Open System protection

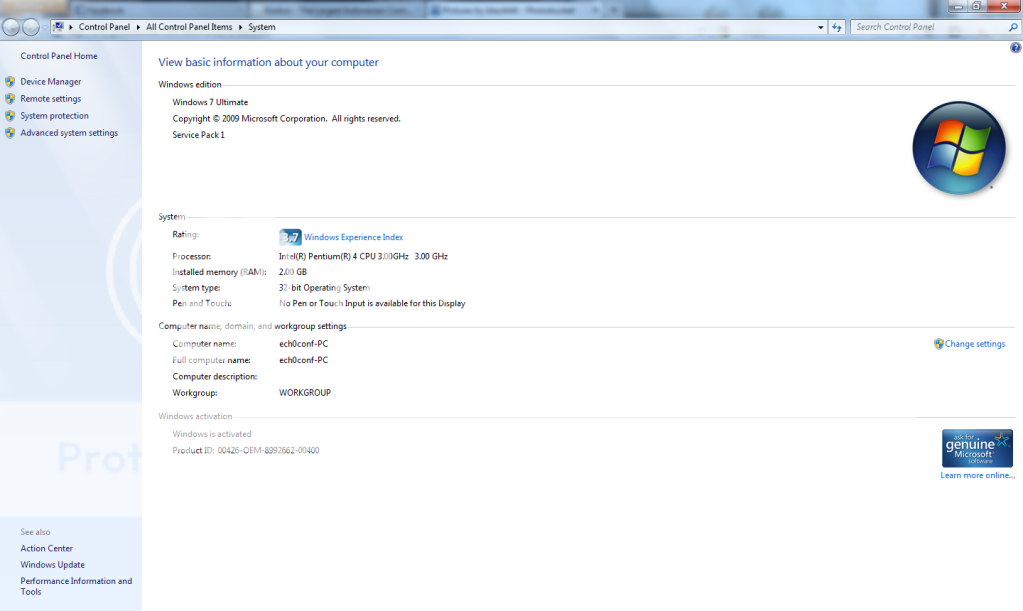pyautogui.click(x=54, y=115)
